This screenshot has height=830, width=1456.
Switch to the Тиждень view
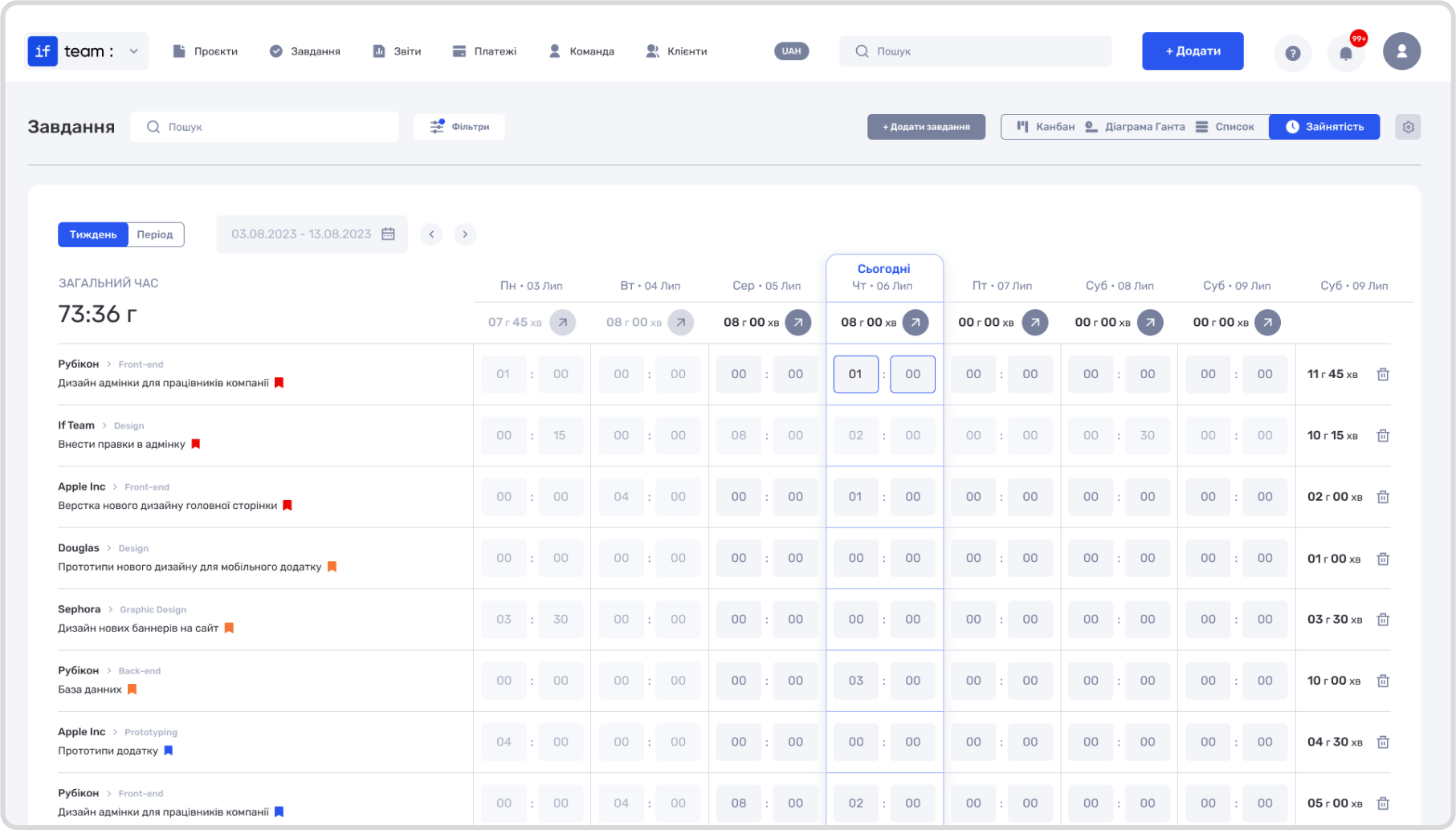93,234
